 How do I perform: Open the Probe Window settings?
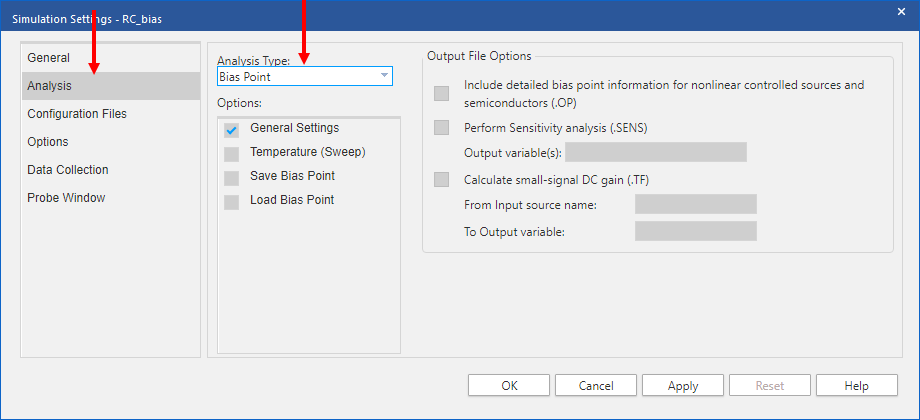111,198
